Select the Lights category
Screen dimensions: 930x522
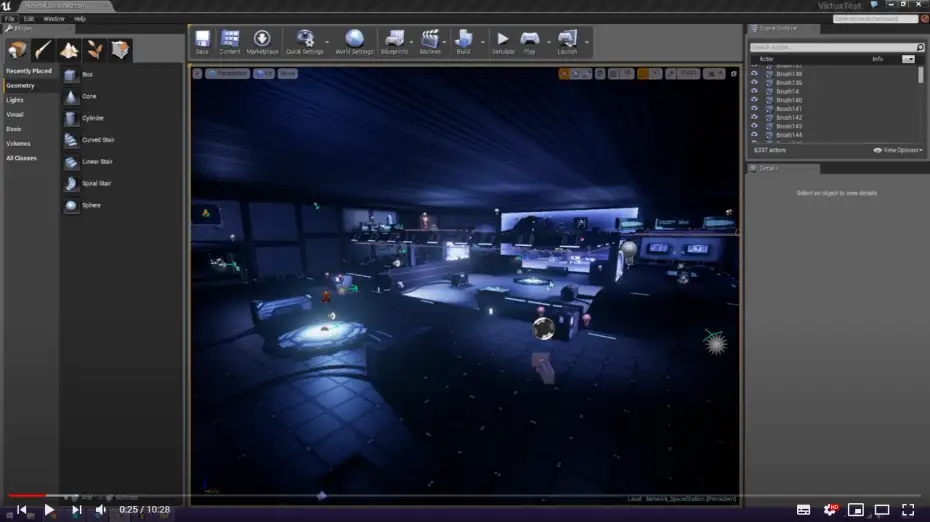15,100
